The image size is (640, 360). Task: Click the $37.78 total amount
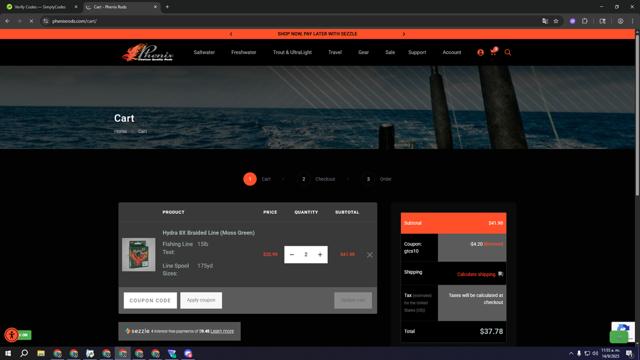point(491,331)
